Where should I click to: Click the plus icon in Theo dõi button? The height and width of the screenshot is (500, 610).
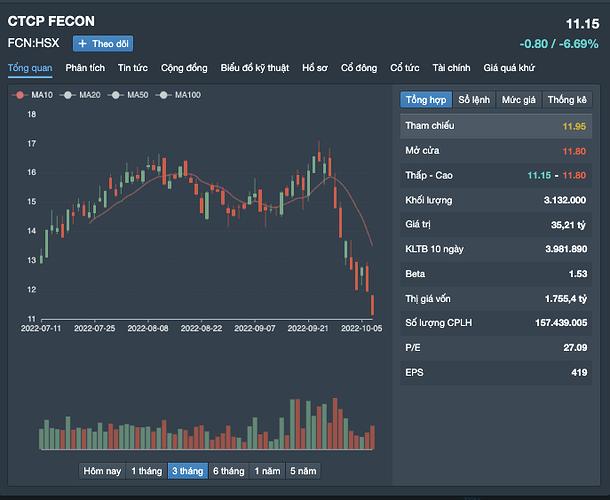tap(82, 43)
